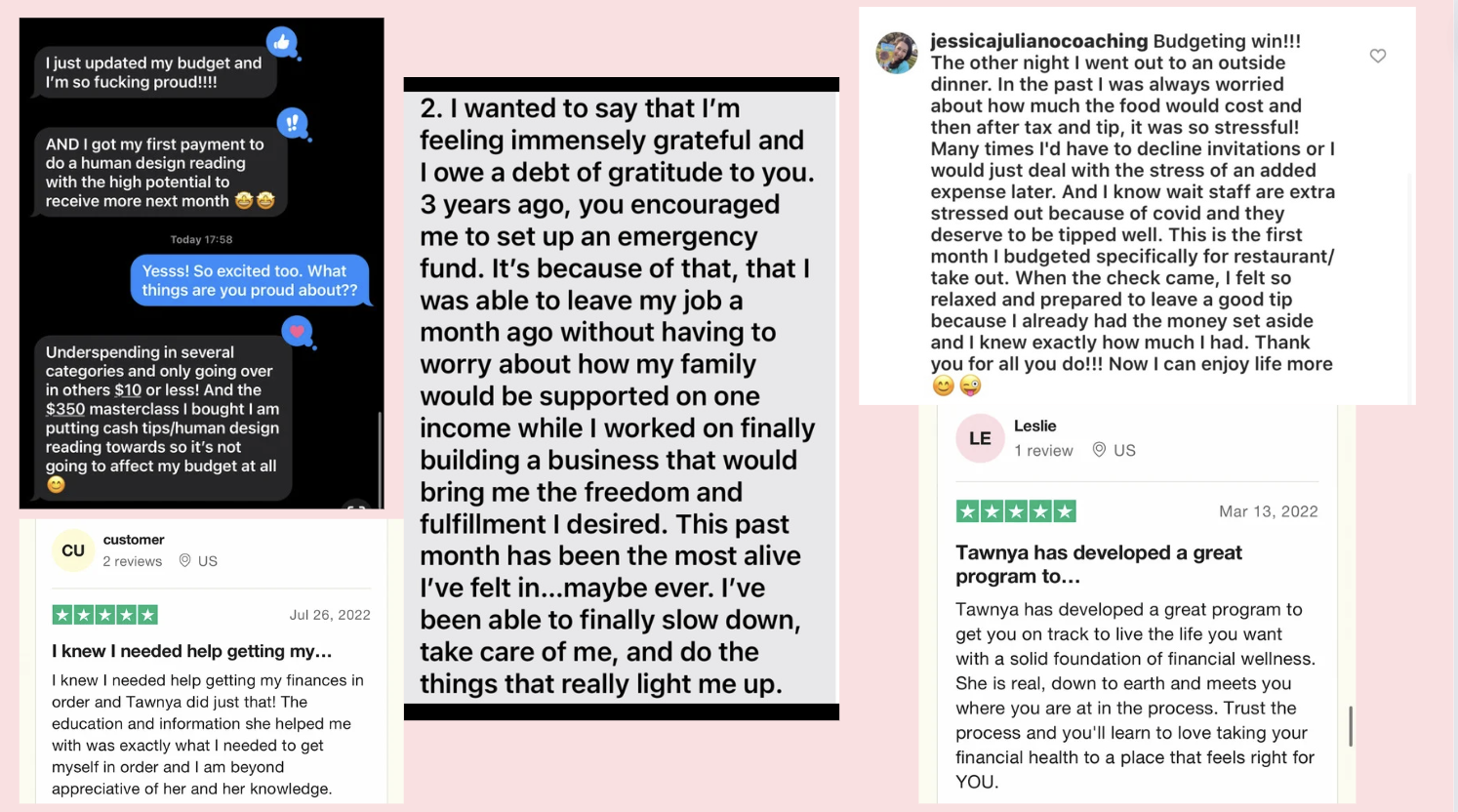Click the jessicajulianocoaching profile photo
The width and height of the screenshot is (1458, 812).
click(x=896, y=53)
